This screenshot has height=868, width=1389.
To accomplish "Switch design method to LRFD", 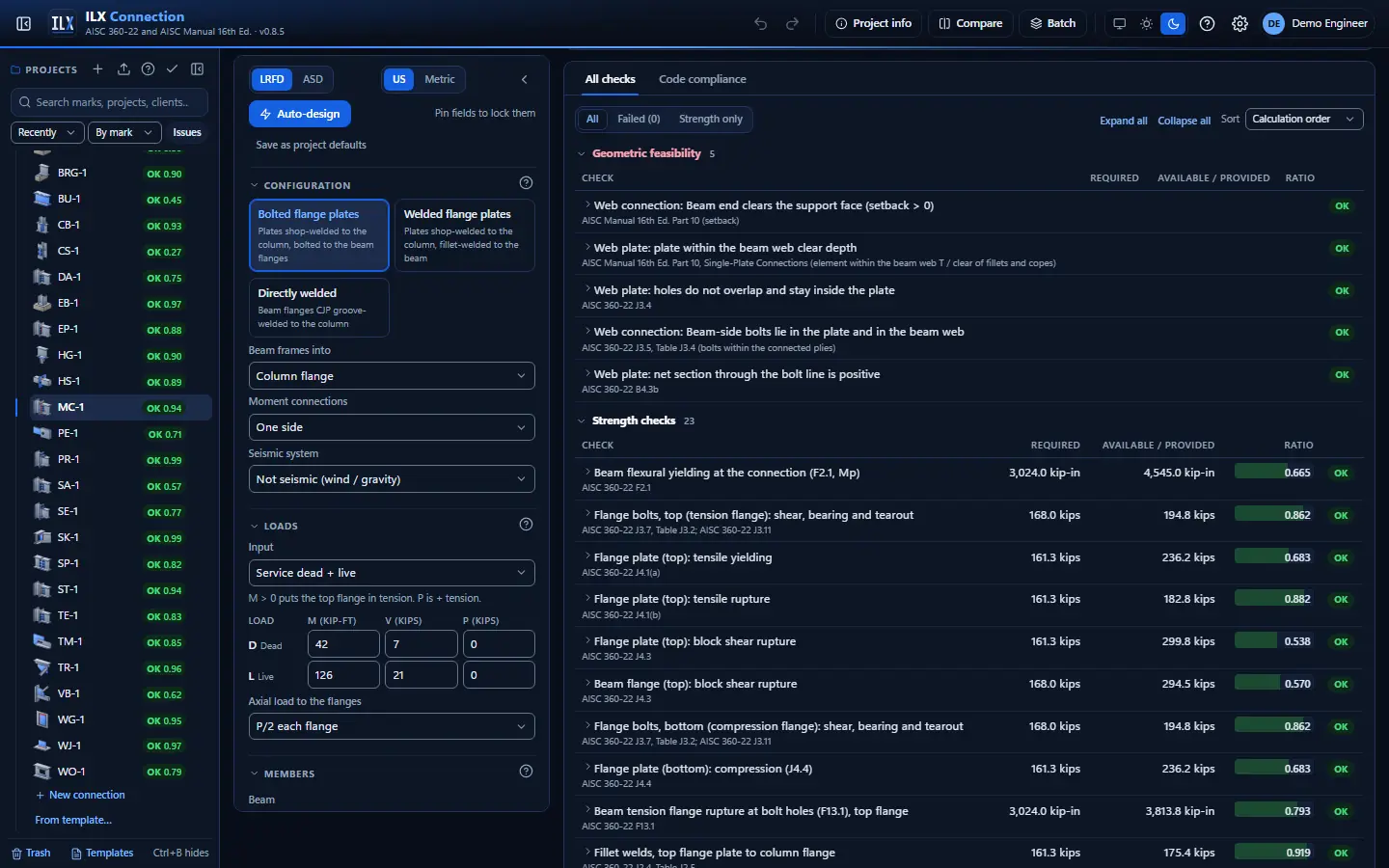I will [x=272, y=79].
